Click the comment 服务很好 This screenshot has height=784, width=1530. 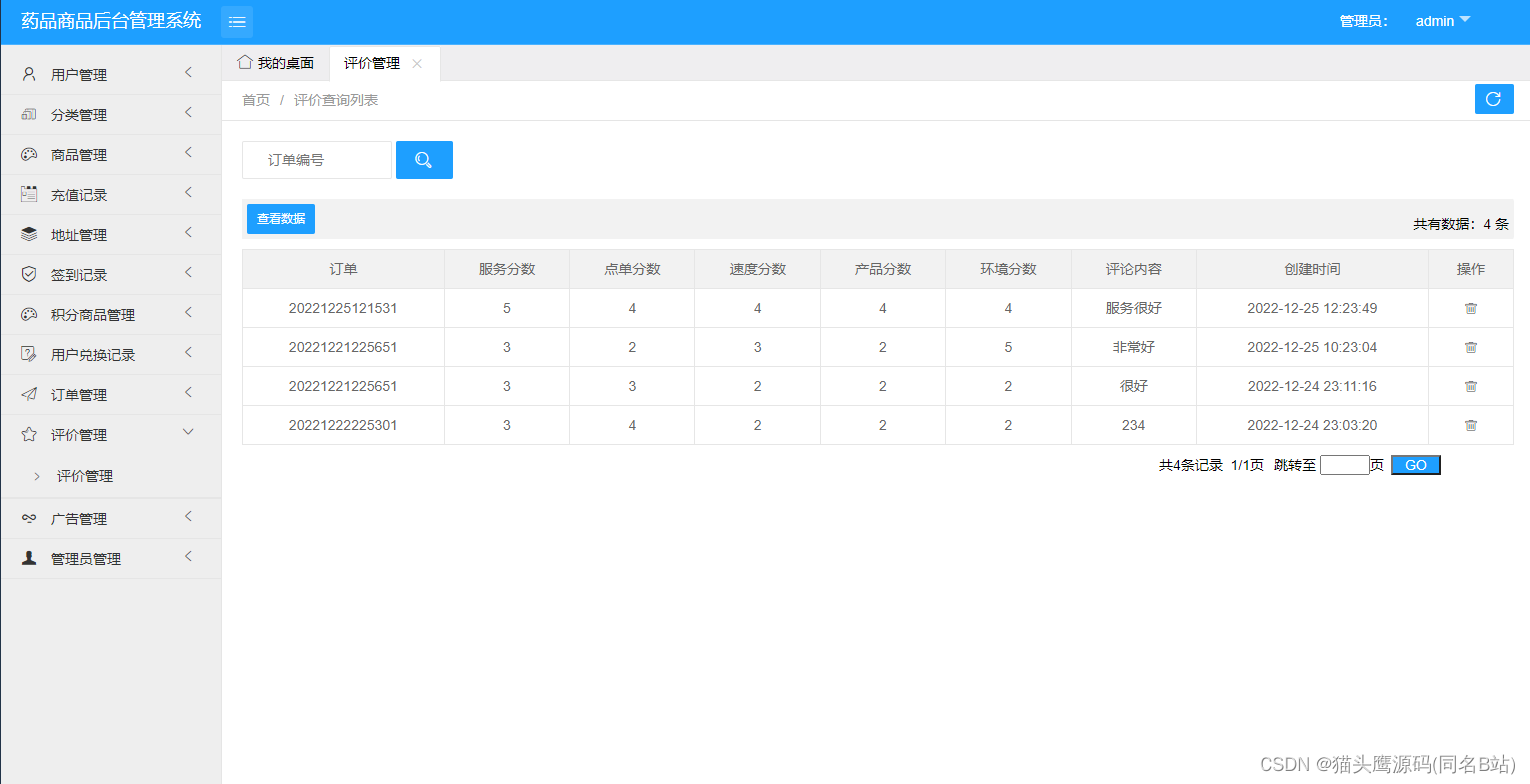(x=1134, y=308)
